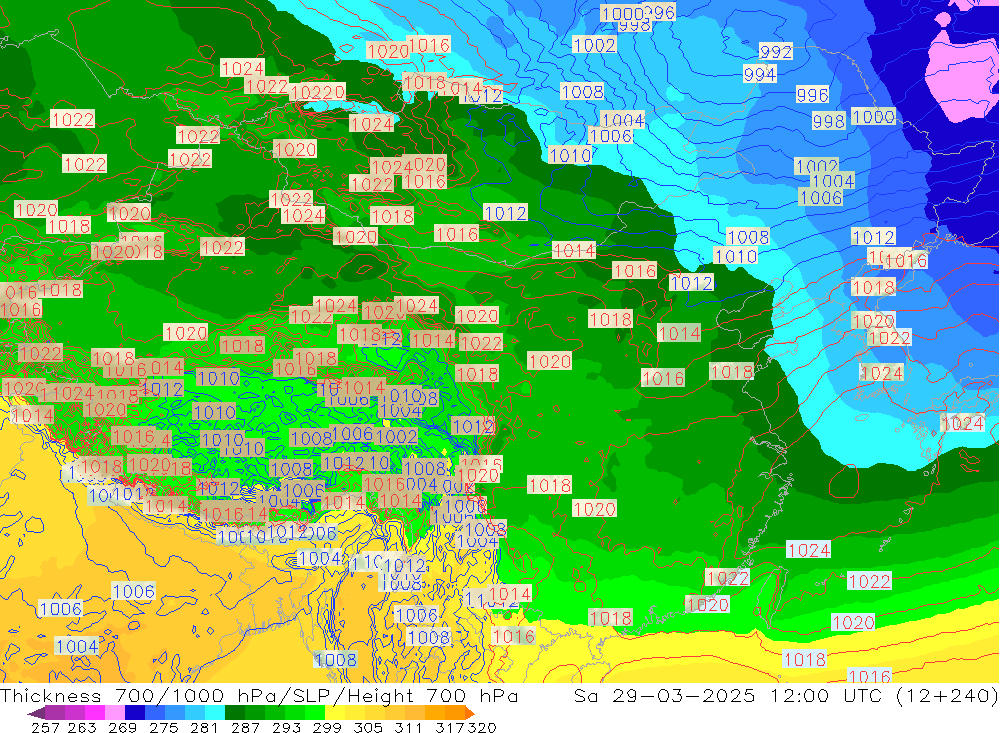Click the orange right arrow end of legend
This screenshot has width=1000, height=733.
pos(469,713)
